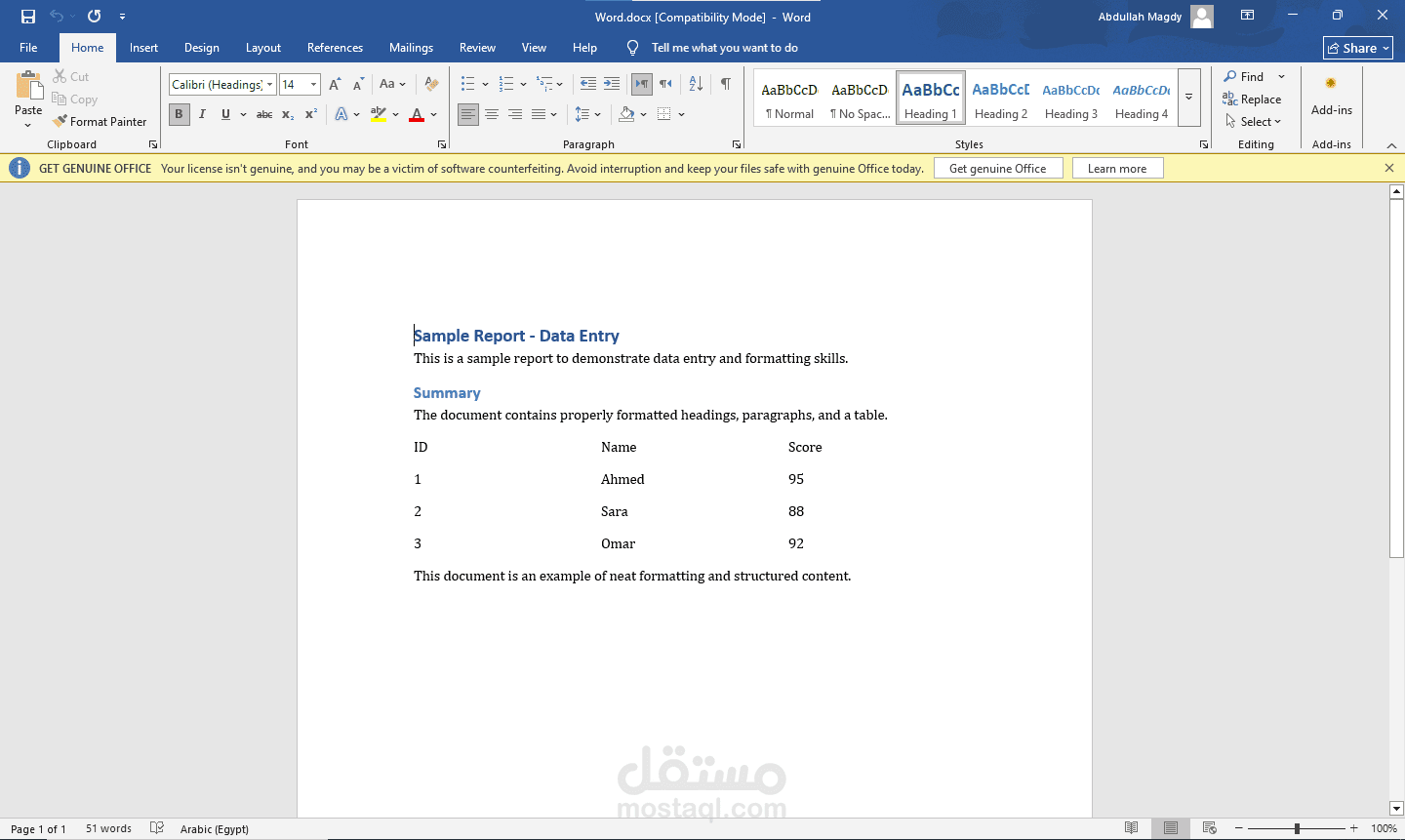Click the Increase Font Size icon

(335, 85)
